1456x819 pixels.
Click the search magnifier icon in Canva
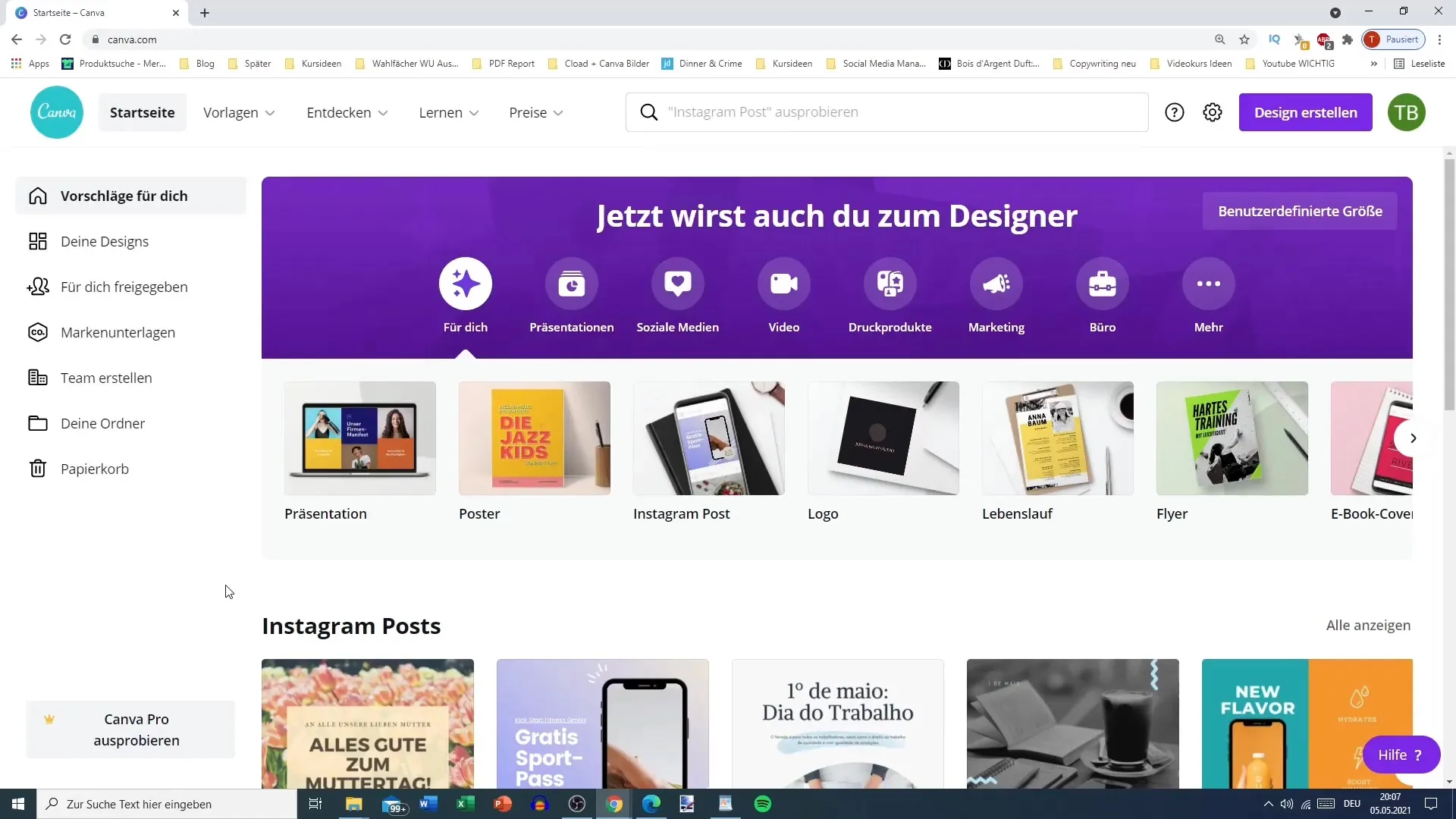(648, 112)
